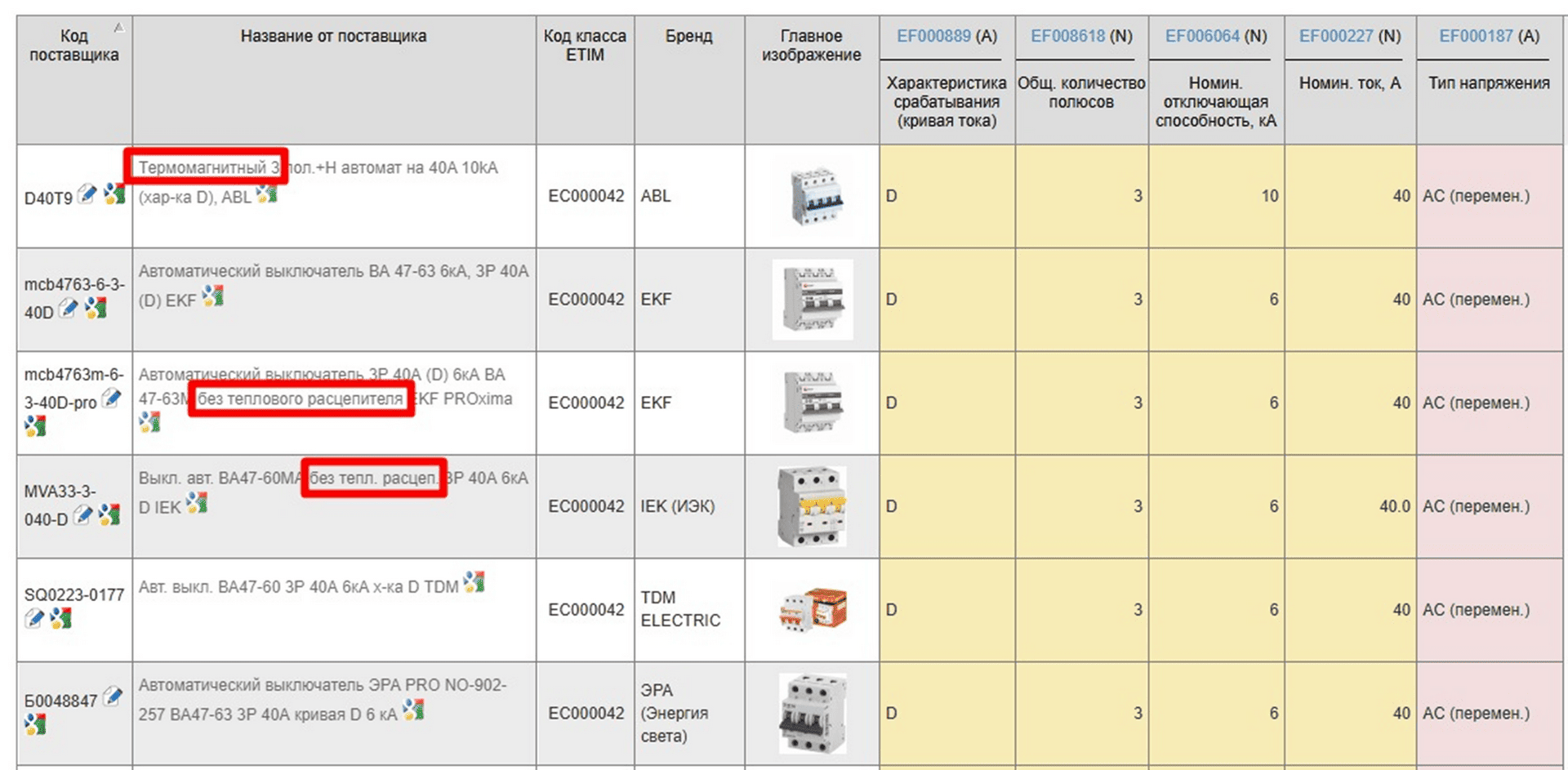Screen dimensions: 1568x770
Task: Sort by the Код поставщика column arrow
Action: pos(119,28)
